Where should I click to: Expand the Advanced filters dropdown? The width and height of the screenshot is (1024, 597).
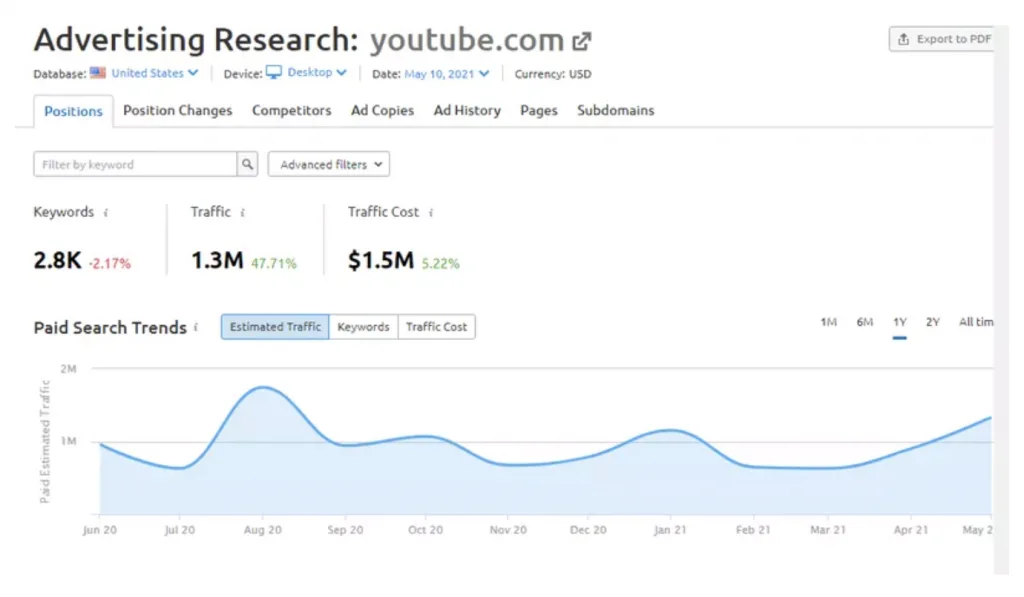click(328, 165)
